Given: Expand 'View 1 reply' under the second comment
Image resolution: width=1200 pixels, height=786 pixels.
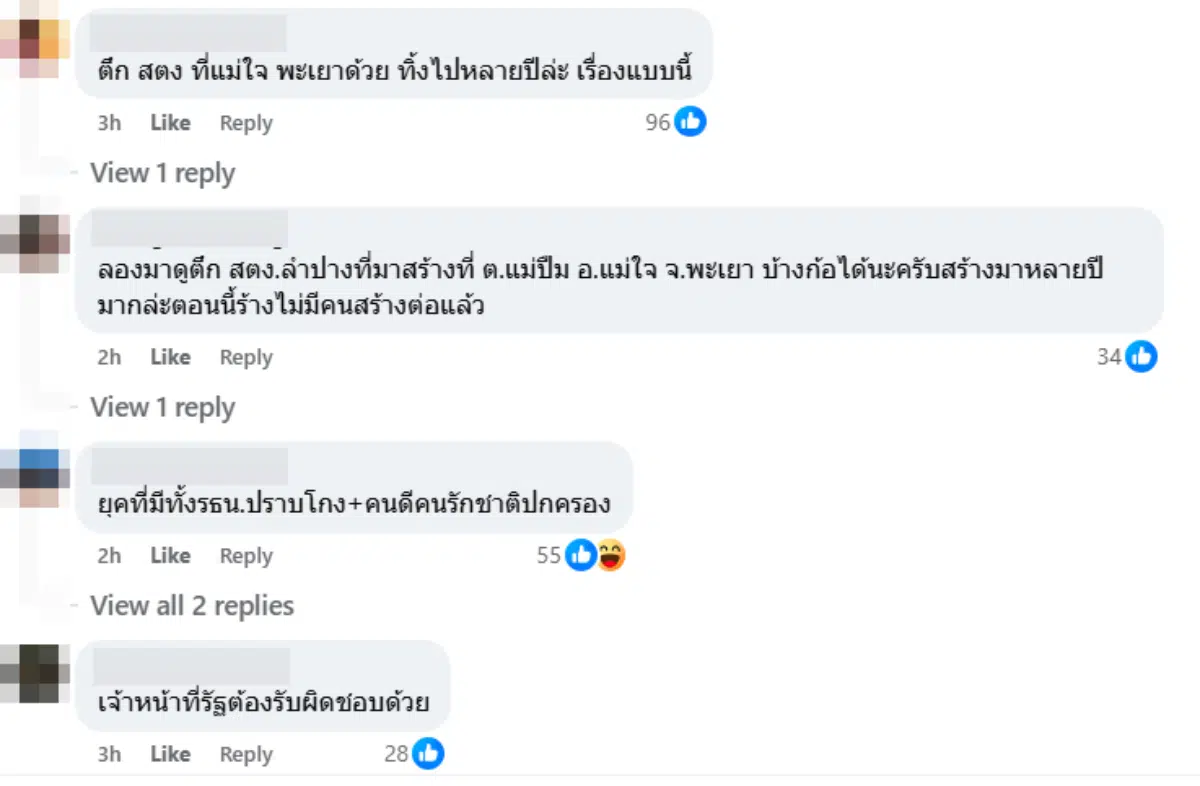Looking at the screenshot, I should point(162,407).
